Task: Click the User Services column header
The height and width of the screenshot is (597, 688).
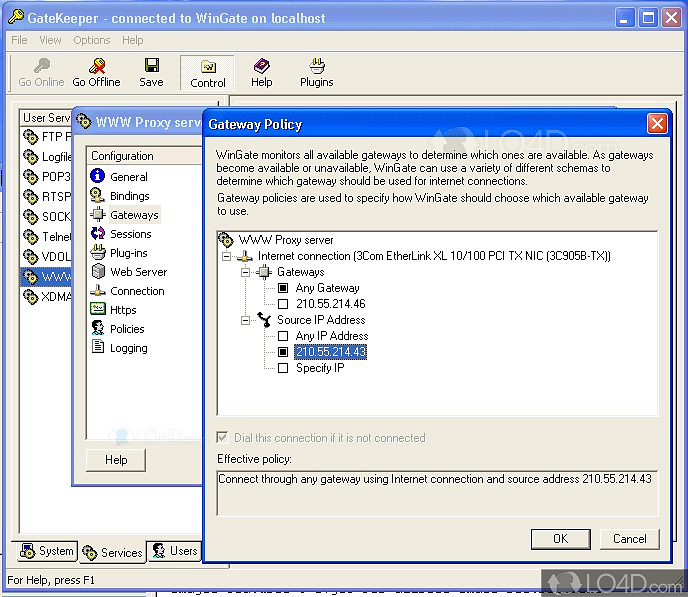Action: tap(46, 118)
